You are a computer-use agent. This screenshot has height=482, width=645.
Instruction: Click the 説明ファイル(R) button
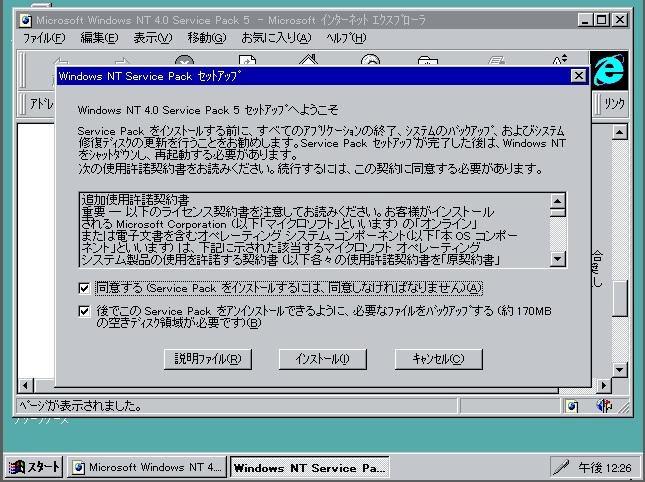[x=208, y=359]
